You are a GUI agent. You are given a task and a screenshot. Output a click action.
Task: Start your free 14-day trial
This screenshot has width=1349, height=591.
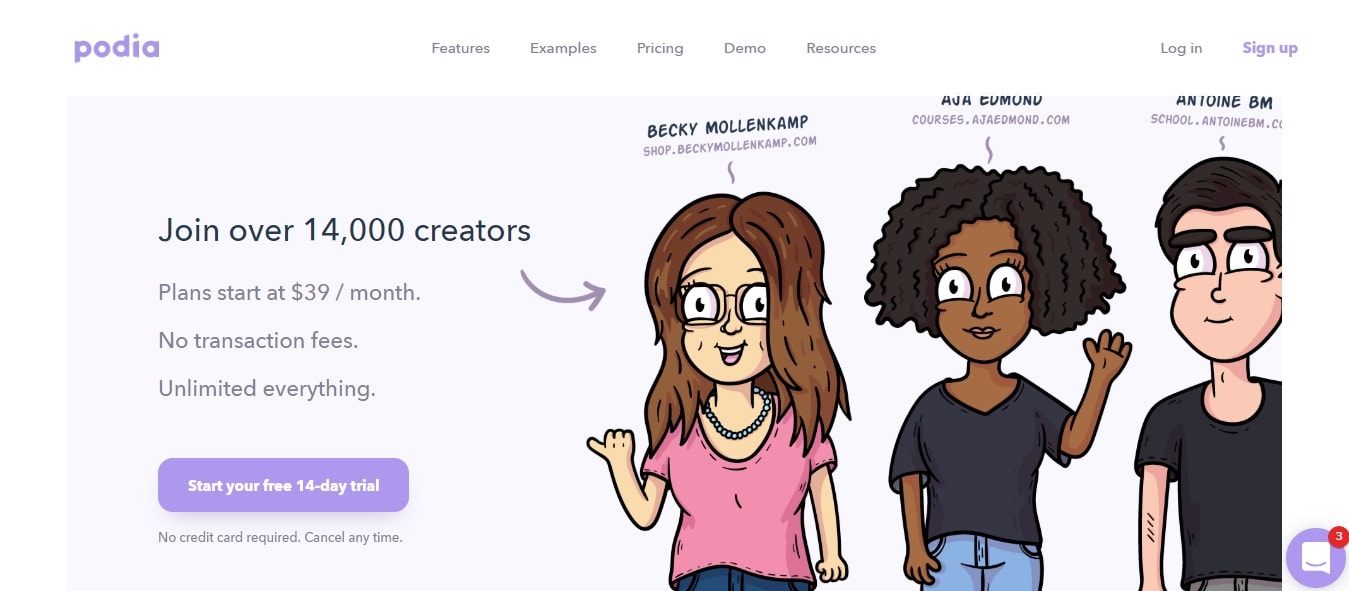283,485
